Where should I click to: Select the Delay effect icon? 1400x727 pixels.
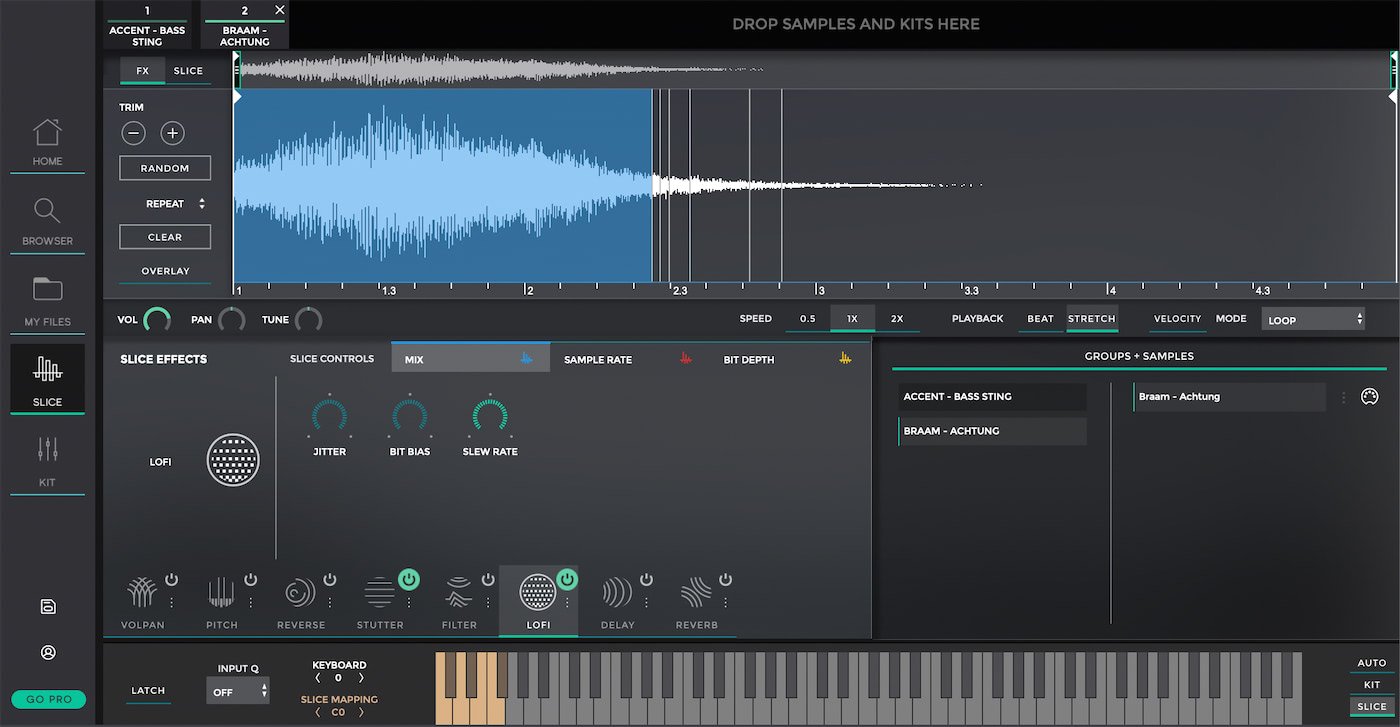point(617,593)
